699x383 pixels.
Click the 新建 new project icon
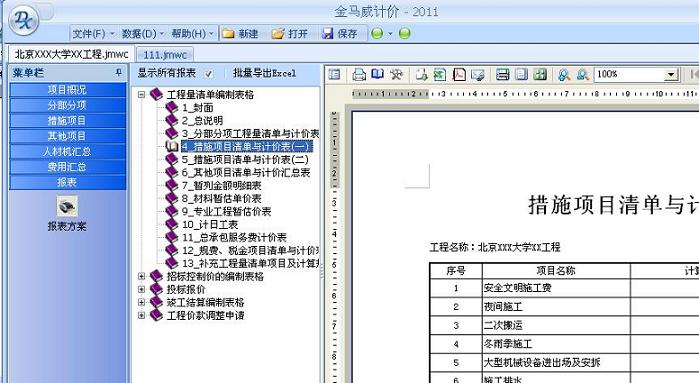229,33
